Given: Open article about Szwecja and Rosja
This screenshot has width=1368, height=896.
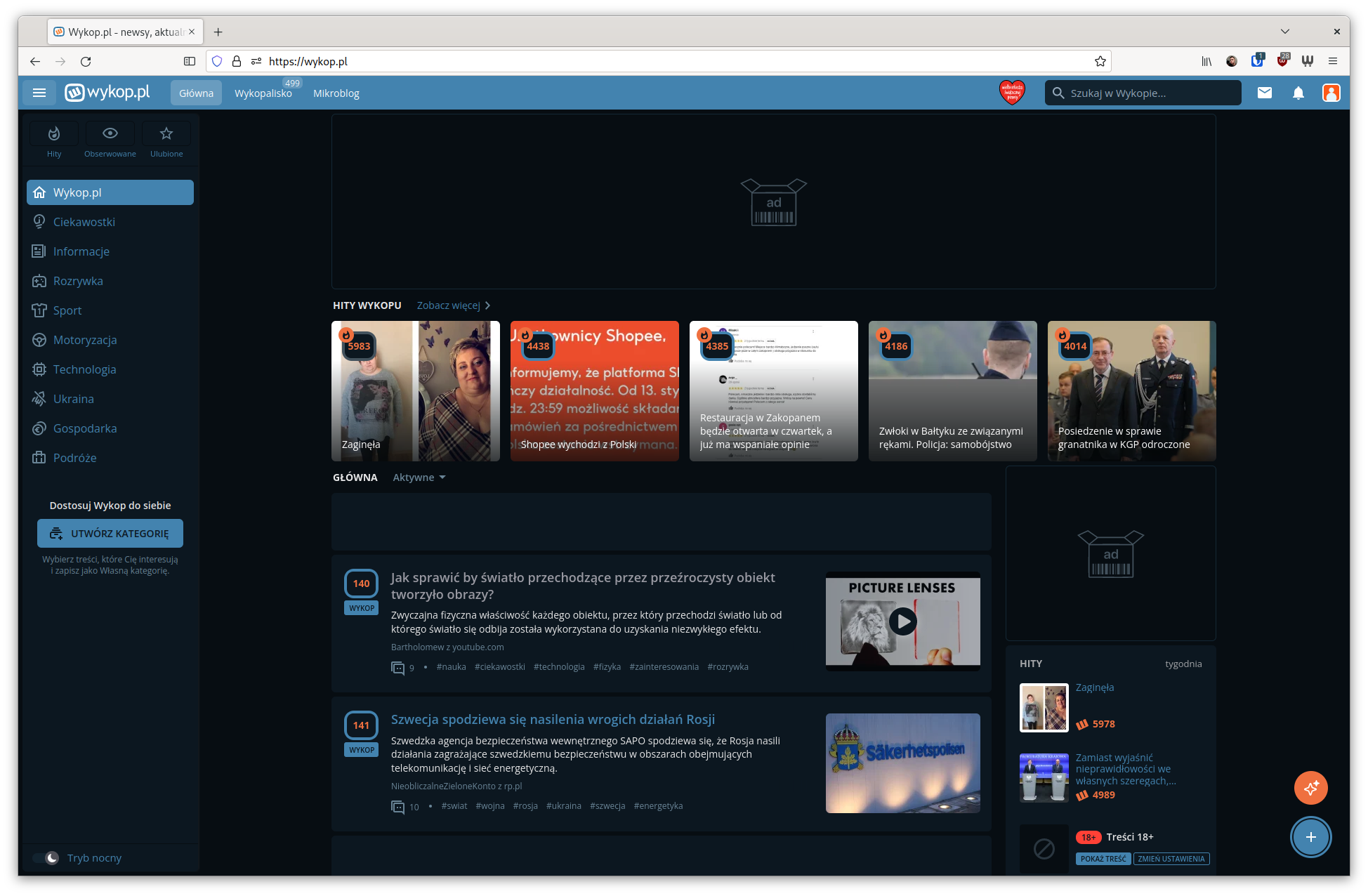Looking at the screenshot, I should tap(553, 719).
